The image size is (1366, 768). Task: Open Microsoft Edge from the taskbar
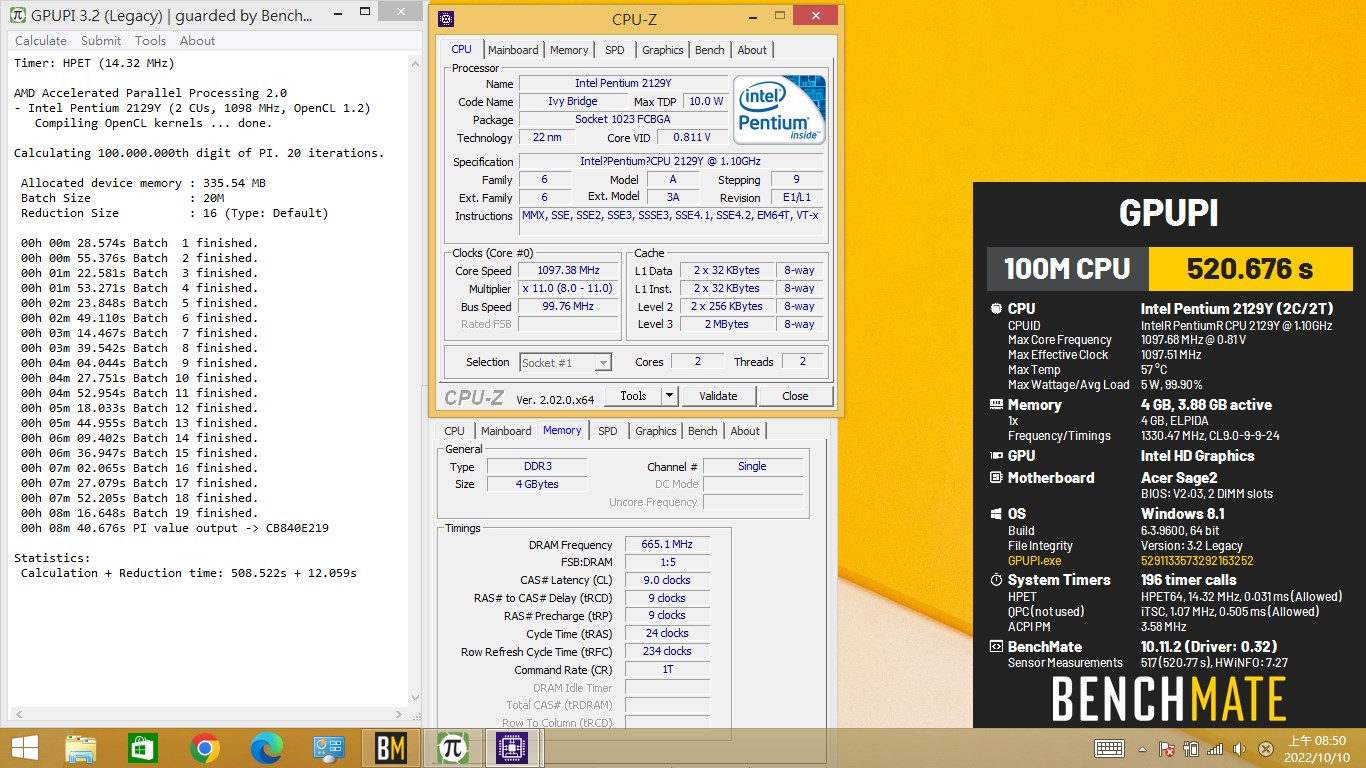click(x=266, y=748)
